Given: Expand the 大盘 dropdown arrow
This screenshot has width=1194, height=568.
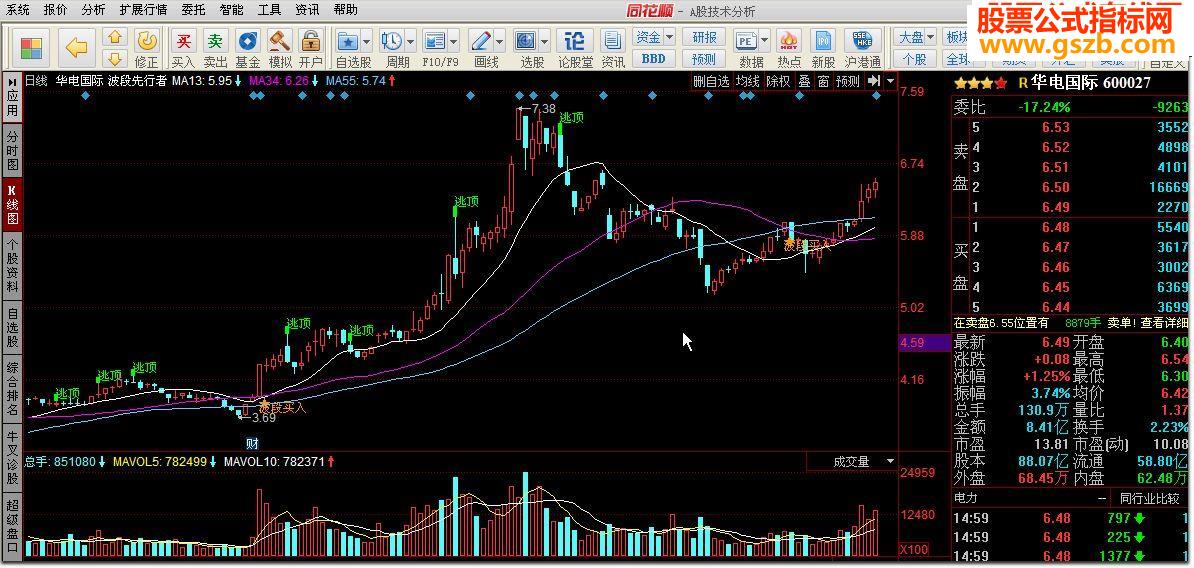Looking at the screenshot, I should (x=931, y=37).
